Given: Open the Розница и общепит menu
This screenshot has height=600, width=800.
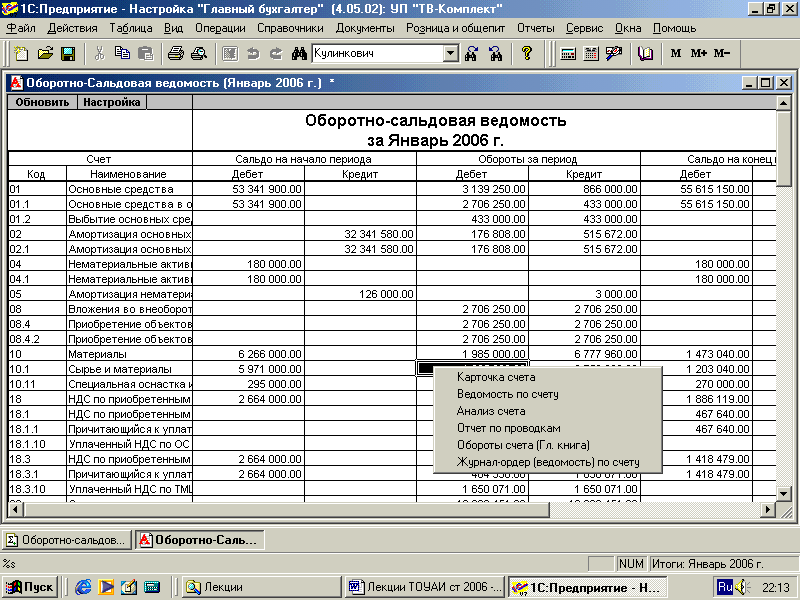Looking at the screenshot, I should coord(456,28).
